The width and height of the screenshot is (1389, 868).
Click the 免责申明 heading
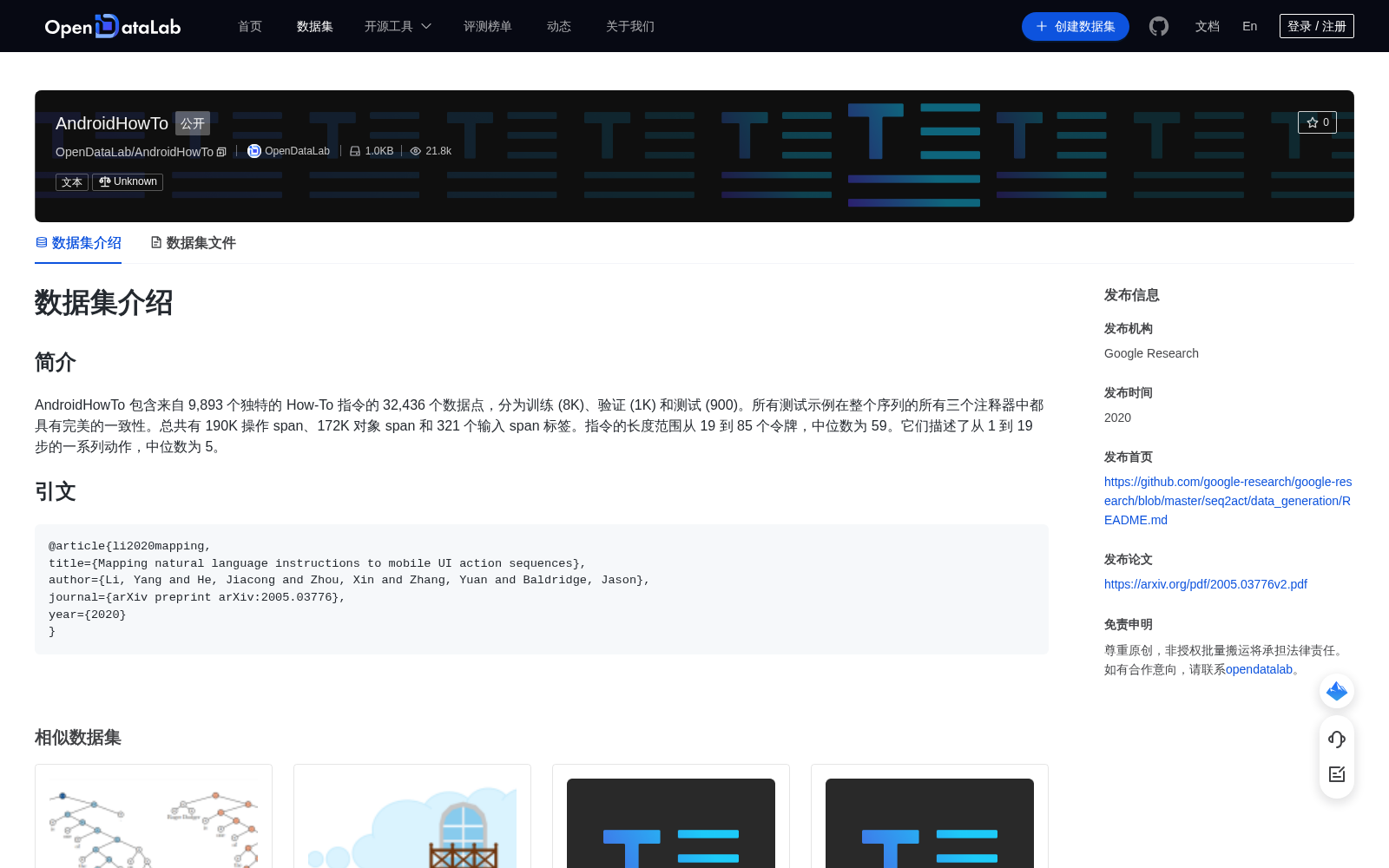[1129, 624]
